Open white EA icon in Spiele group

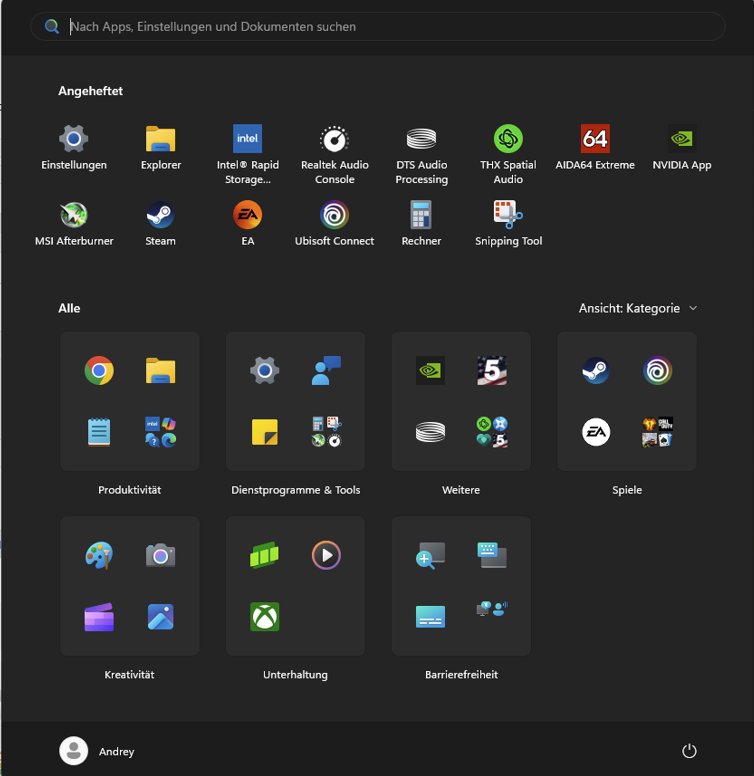(596, 432)
